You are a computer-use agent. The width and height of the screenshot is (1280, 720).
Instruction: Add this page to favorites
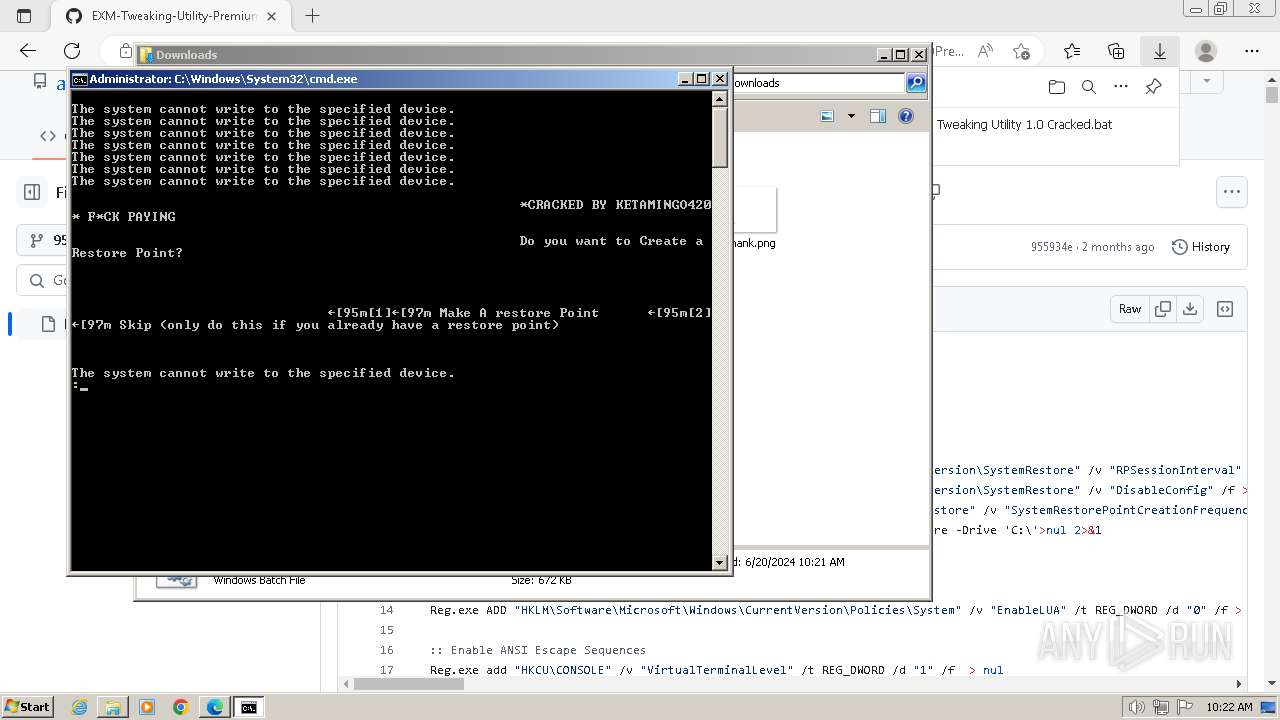1021,51
